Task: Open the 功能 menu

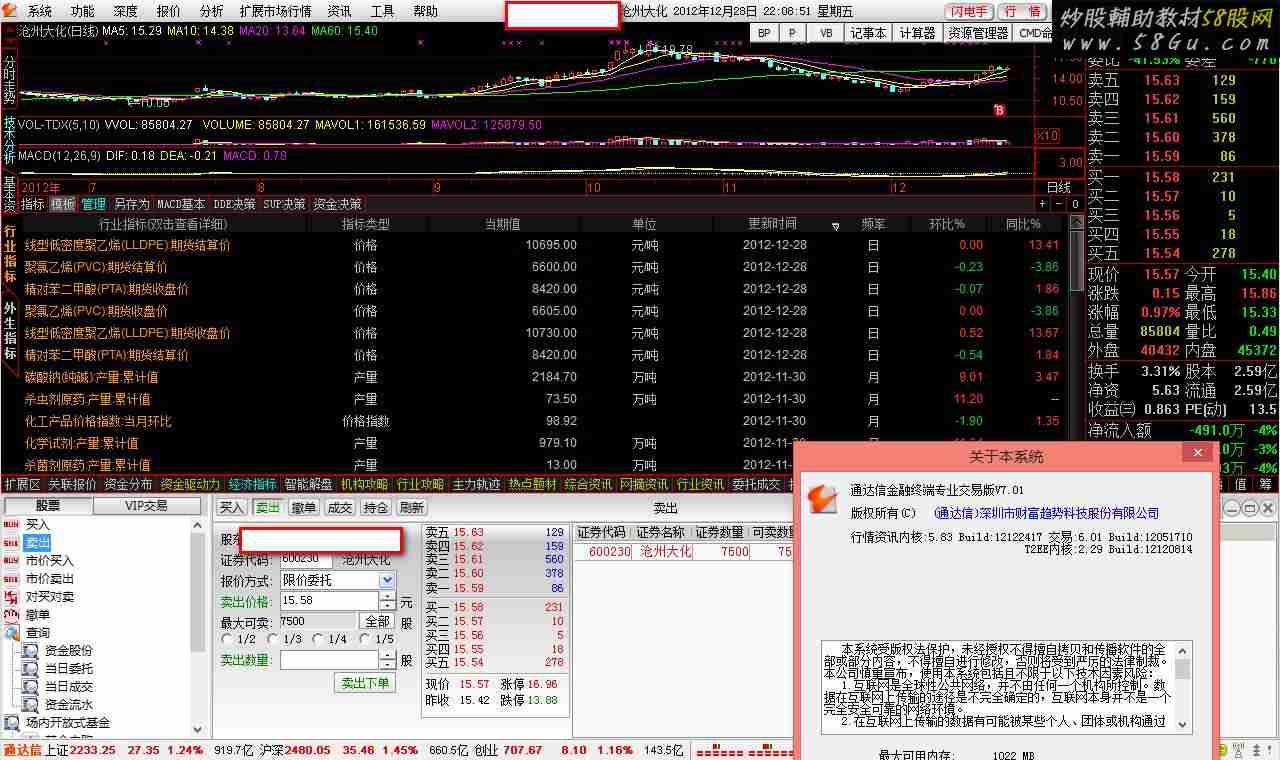Action: tap(83, 11)
